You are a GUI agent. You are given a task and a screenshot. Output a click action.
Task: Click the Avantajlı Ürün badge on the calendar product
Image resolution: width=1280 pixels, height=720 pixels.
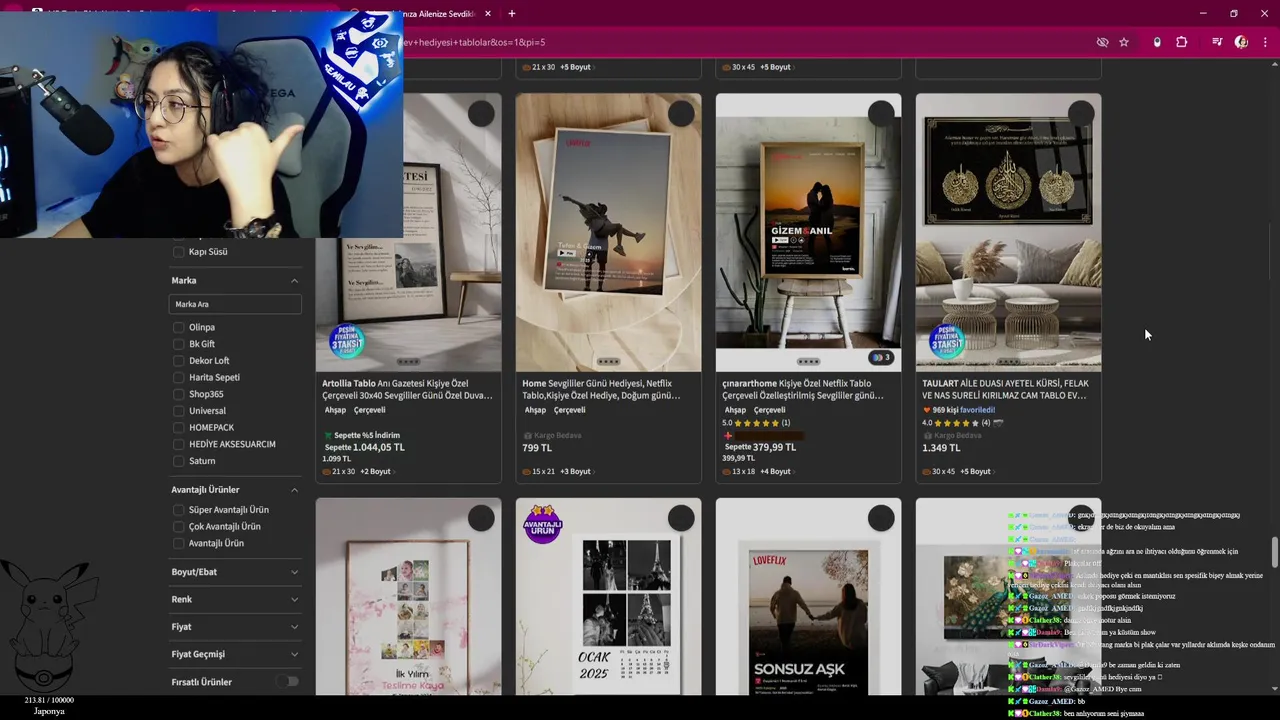(x=543, y=524)
